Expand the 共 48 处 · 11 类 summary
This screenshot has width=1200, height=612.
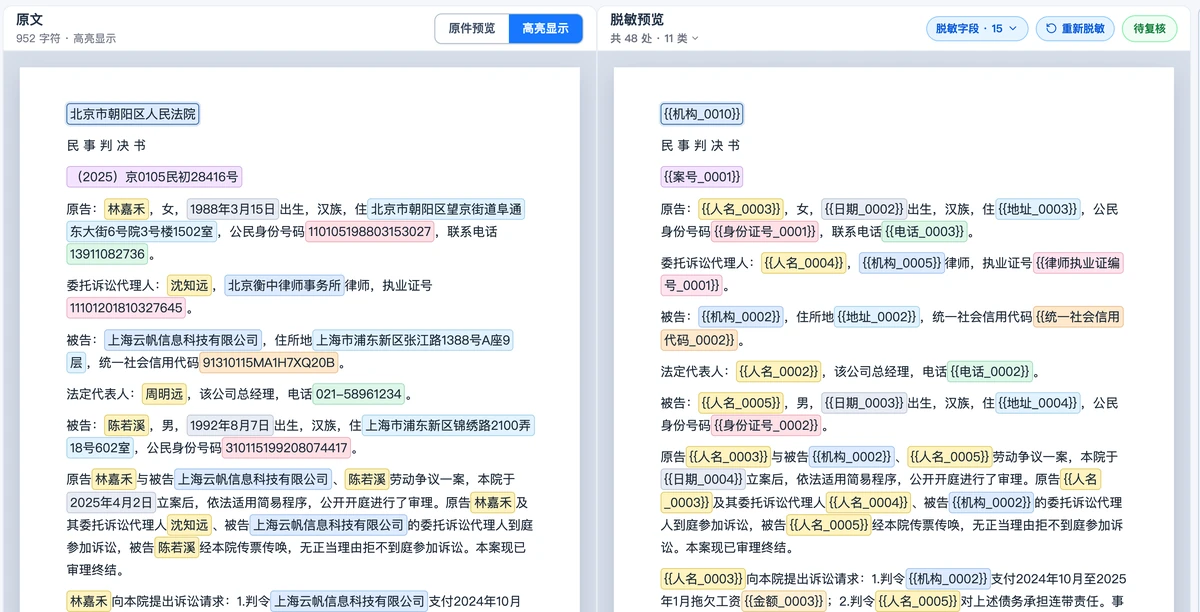pyautogui.click(x=654, y=38)
